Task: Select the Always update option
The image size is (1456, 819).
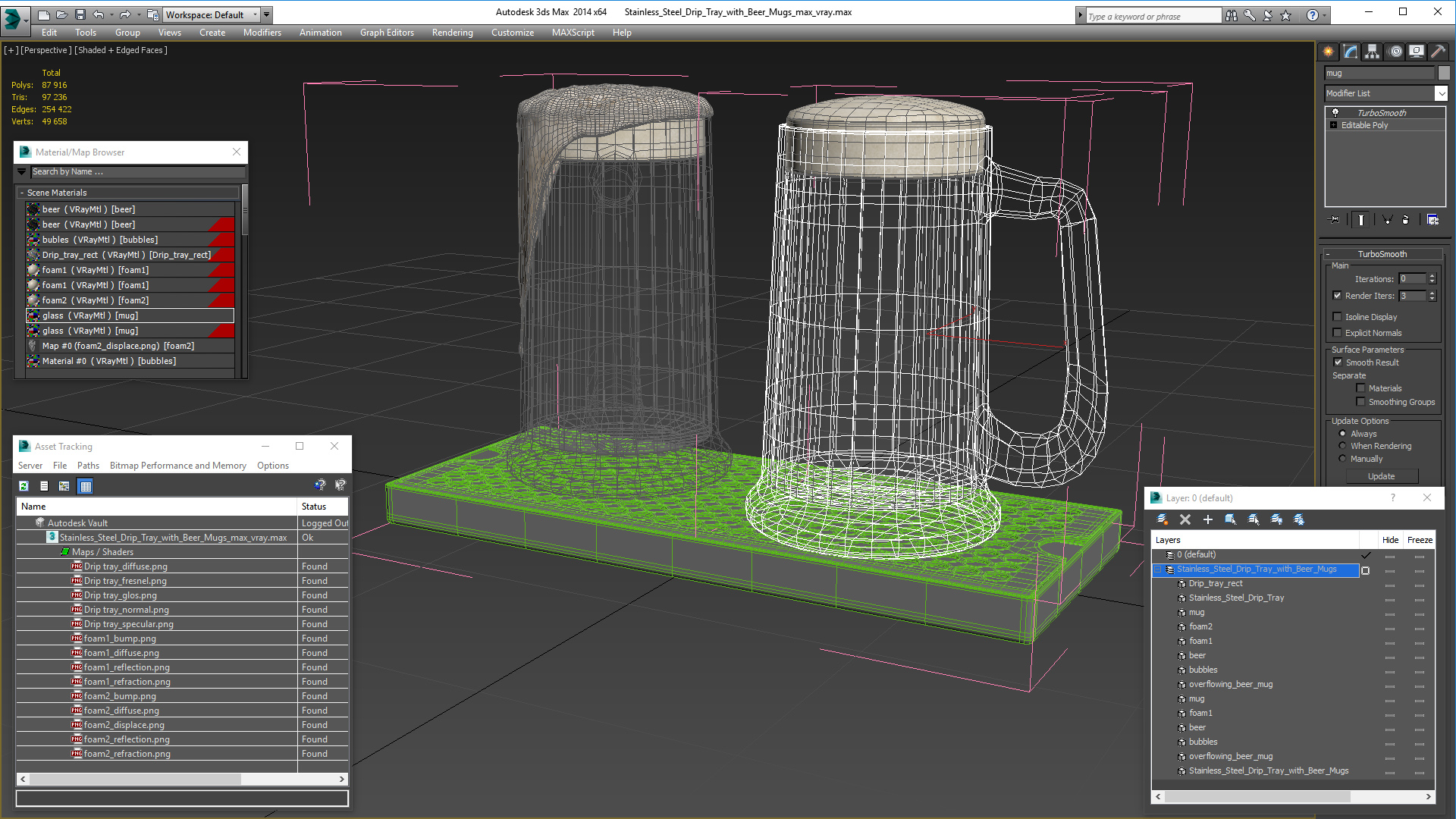Action: pos(1342,434)
